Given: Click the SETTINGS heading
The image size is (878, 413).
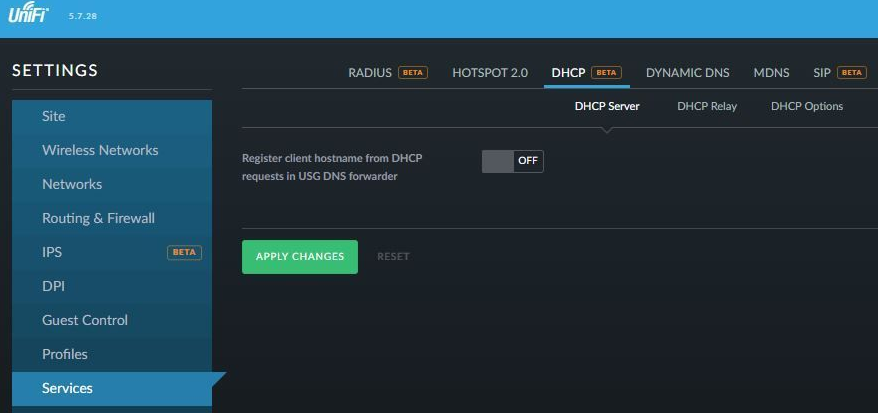Looking at the screenshot, I should [55, 71].
